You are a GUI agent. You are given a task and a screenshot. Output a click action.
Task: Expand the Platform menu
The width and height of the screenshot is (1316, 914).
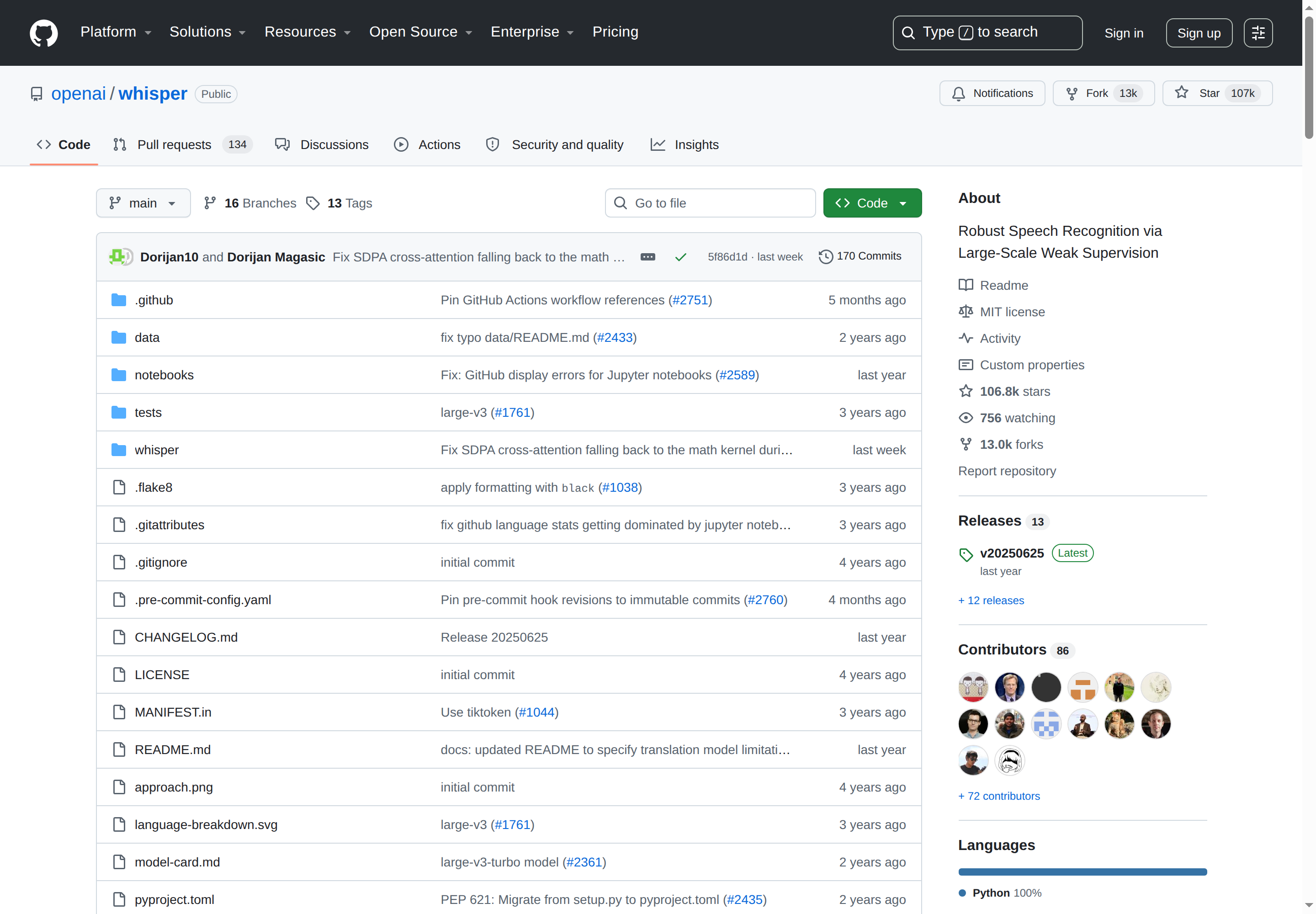(x=116, y=32)
